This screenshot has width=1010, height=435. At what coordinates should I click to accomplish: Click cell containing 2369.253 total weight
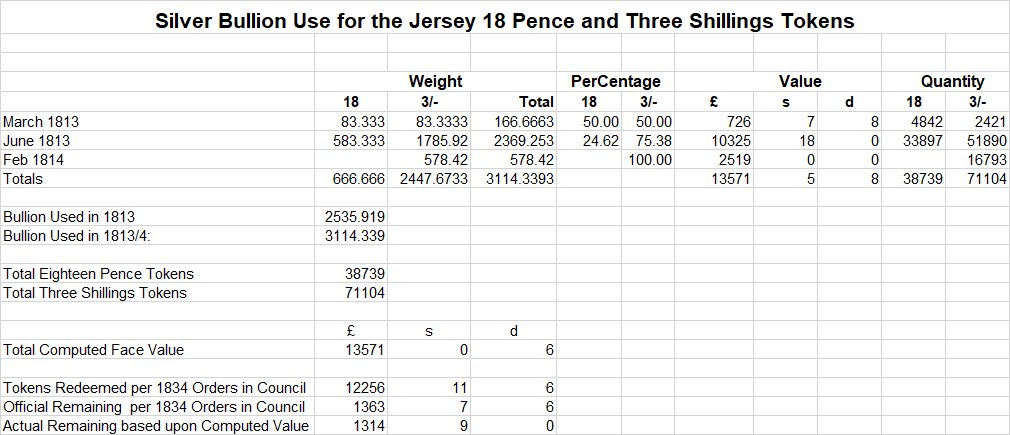point(524,140)
